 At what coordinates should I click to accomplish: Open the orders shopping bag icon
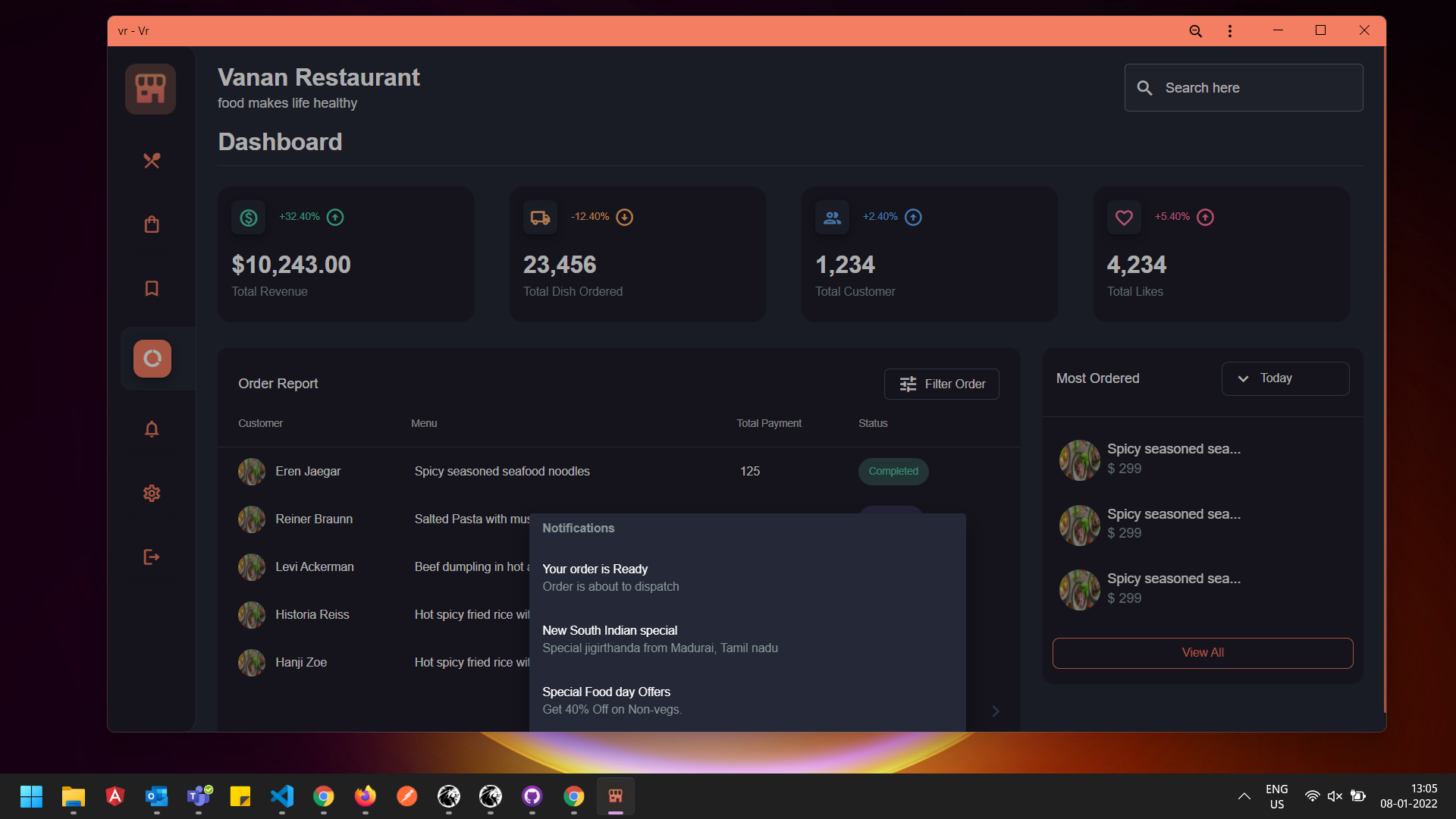(x=151, y=224)
